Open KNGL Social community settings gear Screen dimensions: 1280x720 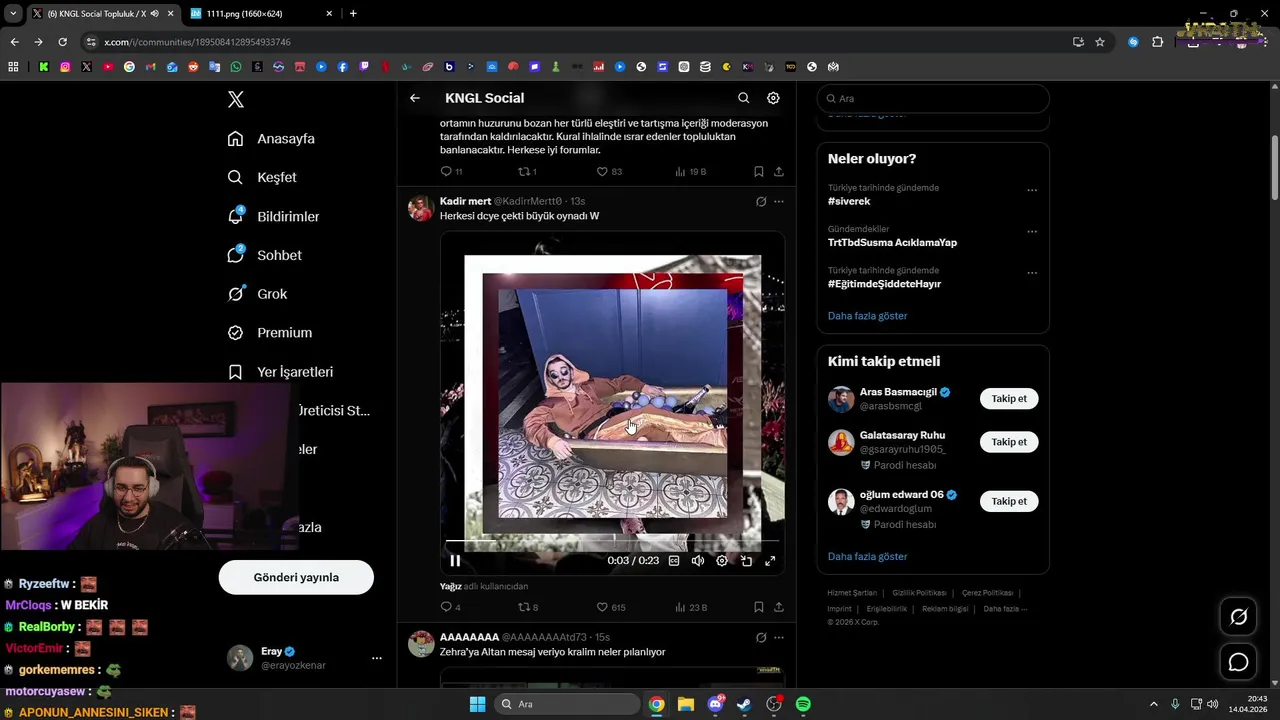[773, 98]
